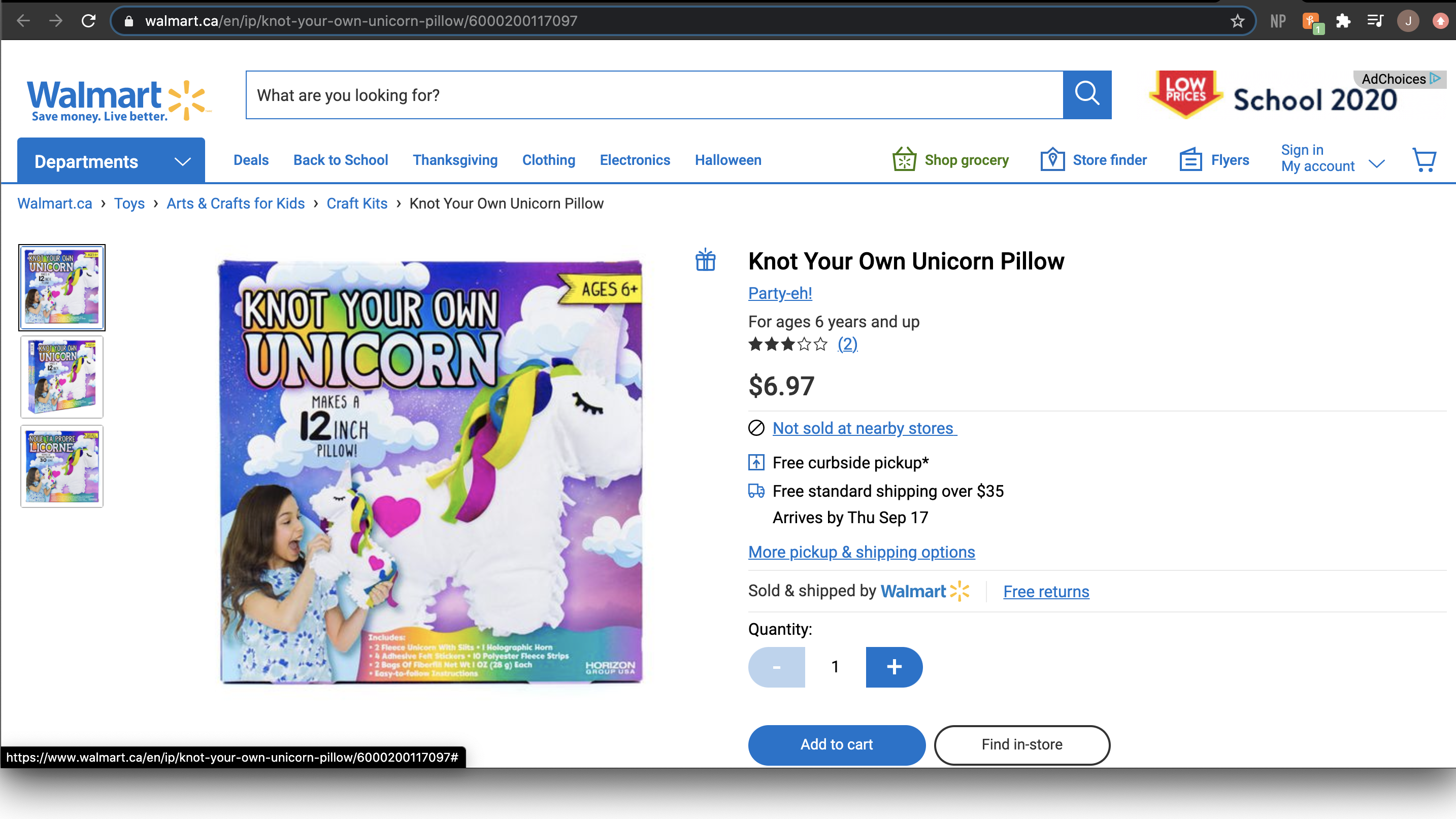
Task: Click the gift registry icon
Action: 705,260
